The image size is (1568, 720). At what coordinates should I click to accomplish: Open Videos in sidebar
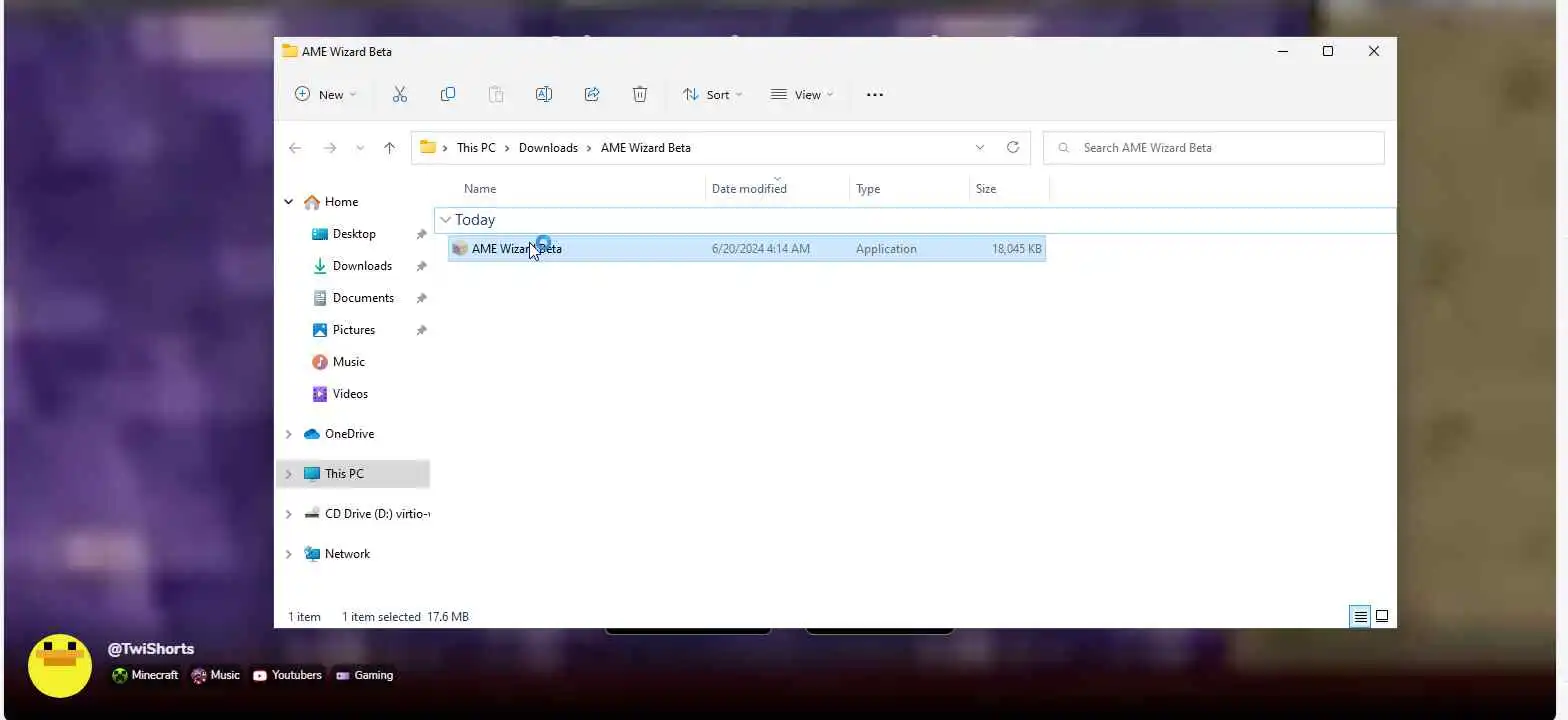pyautogui.click(x=350, y=394)
